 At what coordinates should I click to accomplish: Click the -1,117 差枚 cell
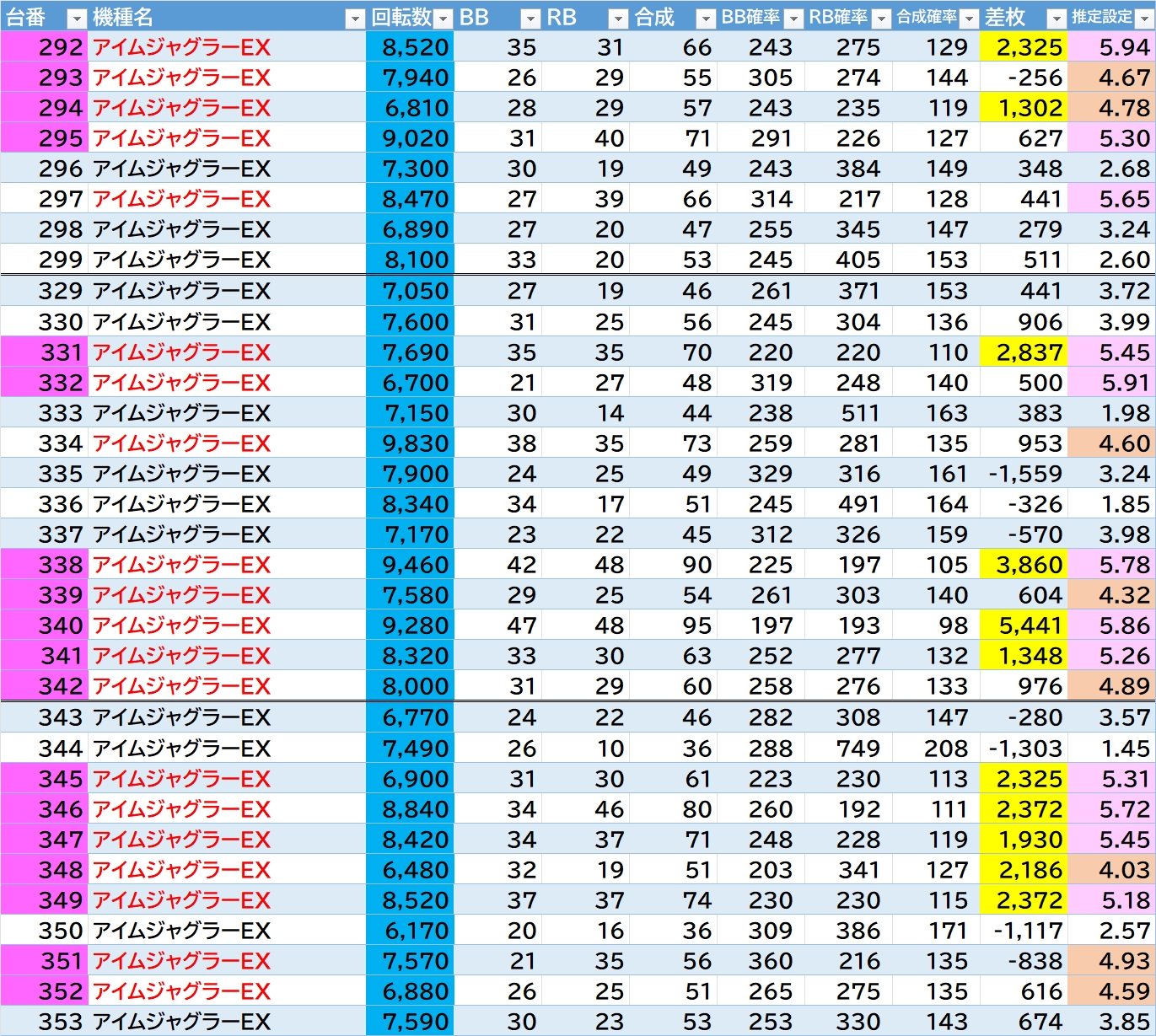pos(1024,931)
